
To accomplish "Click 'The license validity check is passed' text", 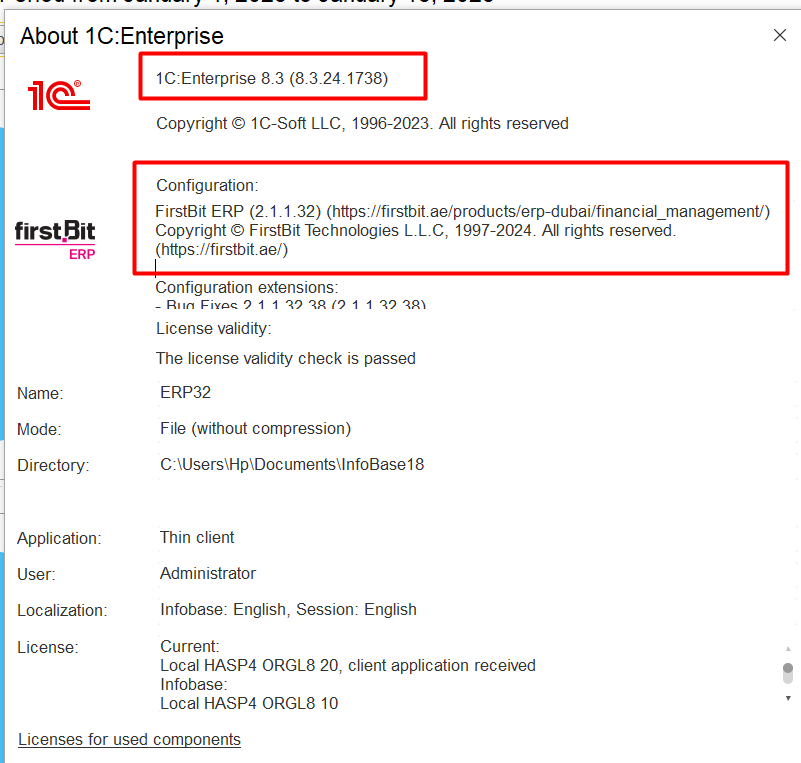I will pyautogui.click(x=286, y=359).
